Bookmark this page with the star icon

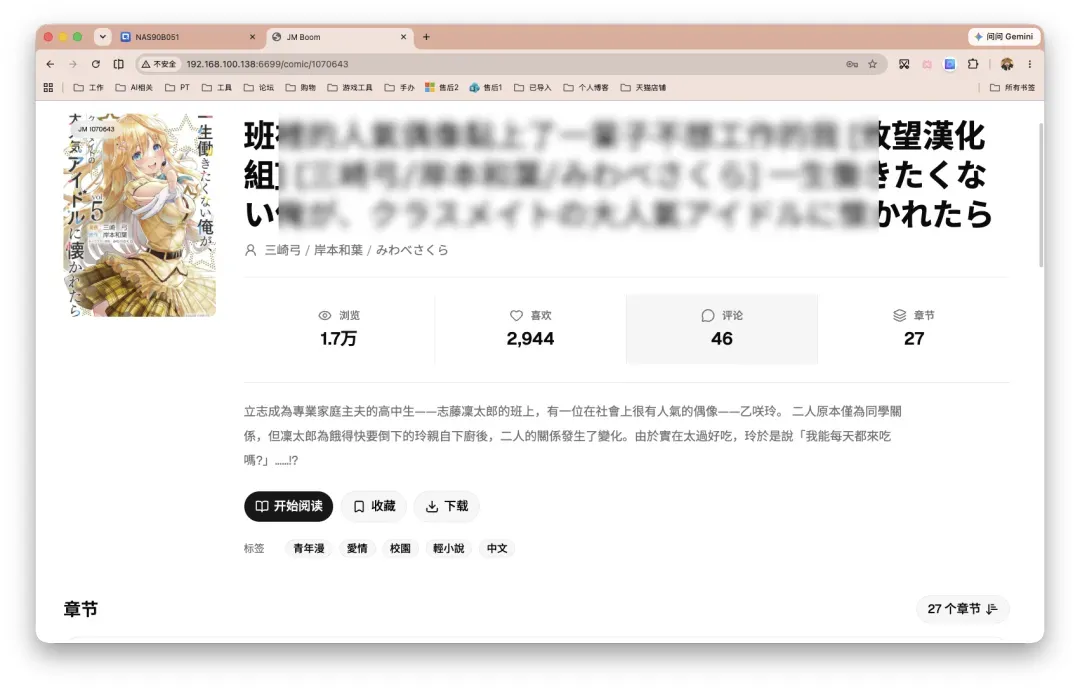pos(873,64)
